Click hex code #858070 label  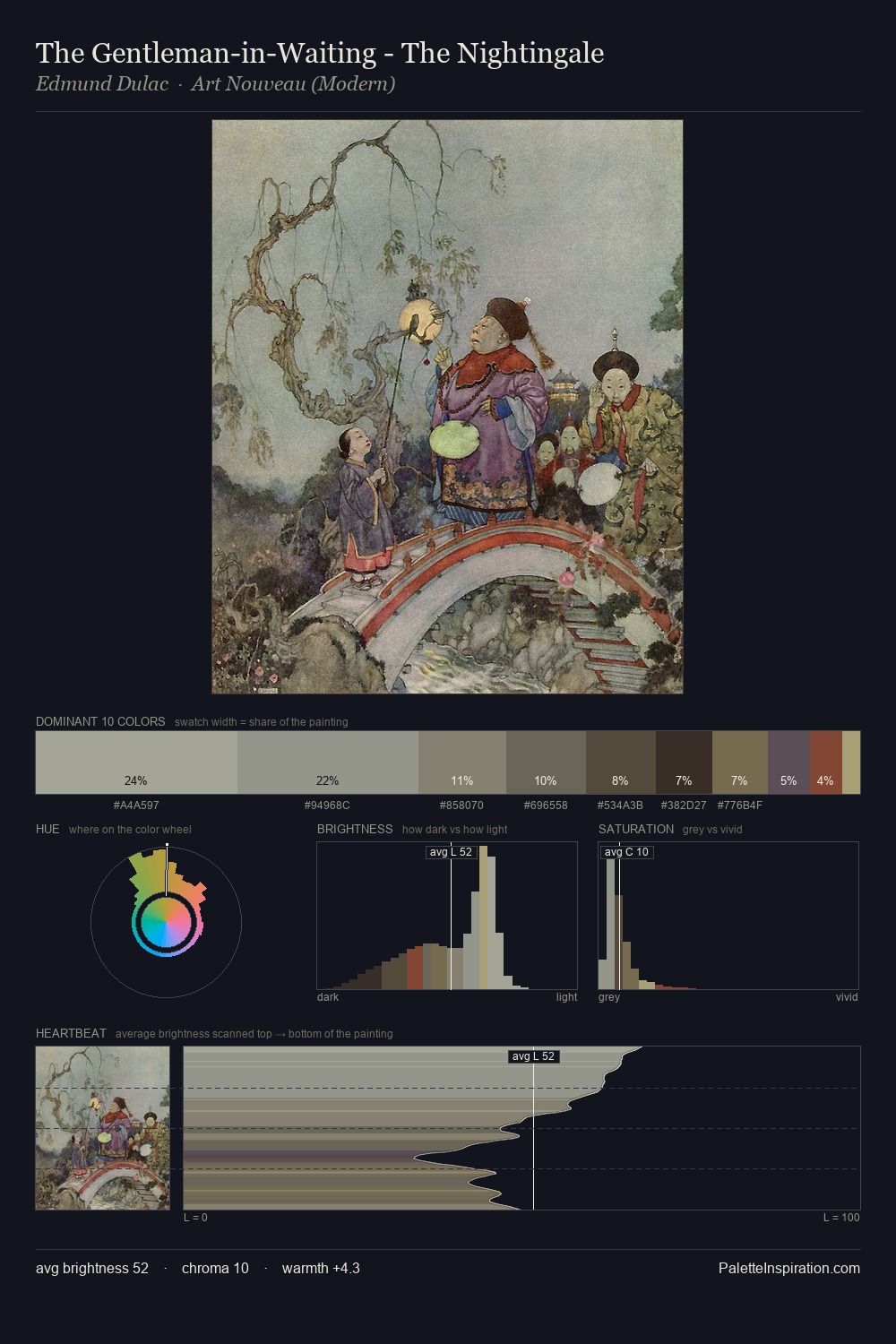[461, 806]
